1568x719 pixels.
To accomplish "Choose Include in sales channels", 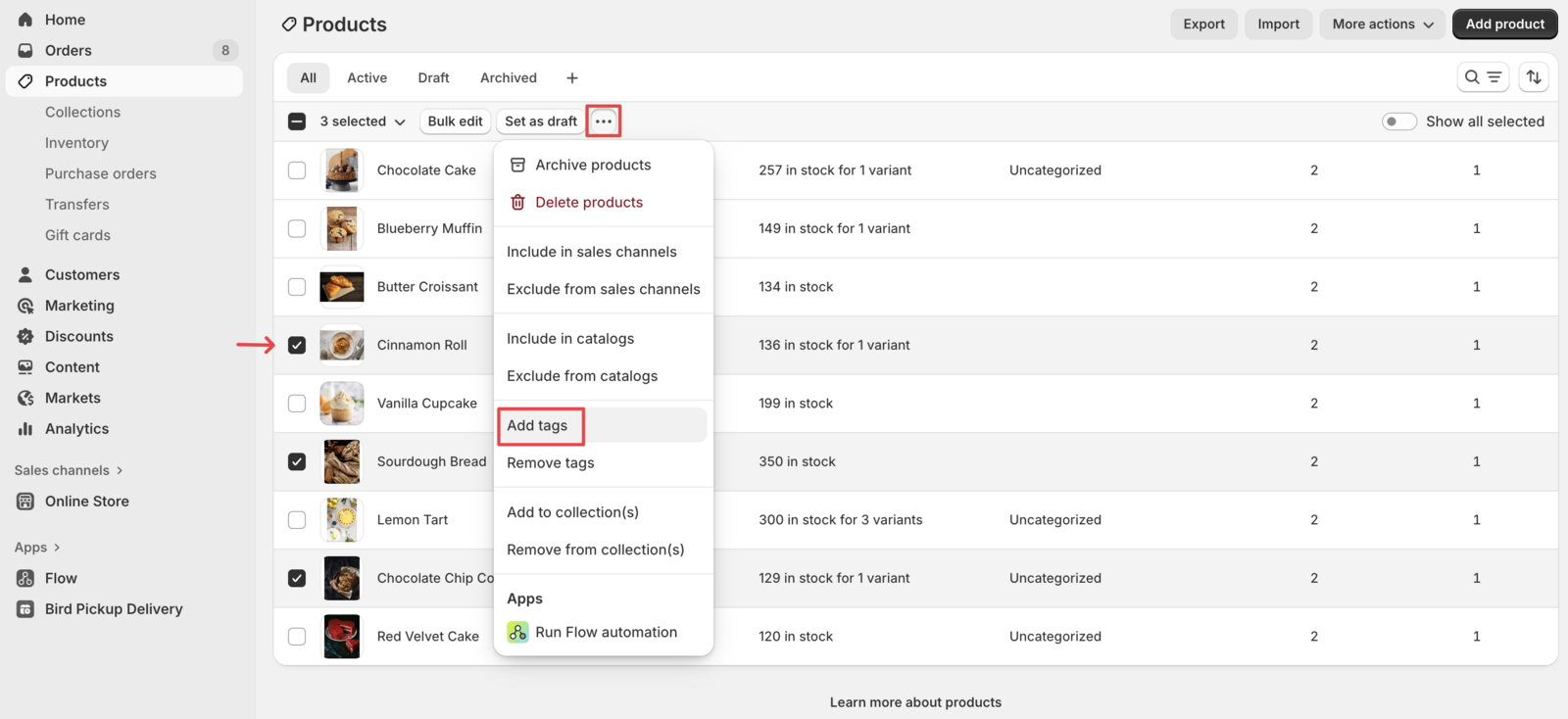I will click(604, 252).
